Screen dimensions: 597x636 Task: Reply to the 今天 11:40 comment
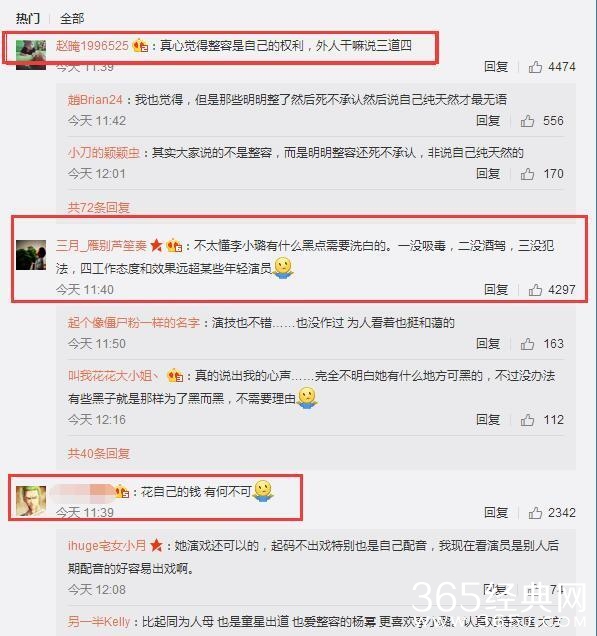click(x=496, y=290)
